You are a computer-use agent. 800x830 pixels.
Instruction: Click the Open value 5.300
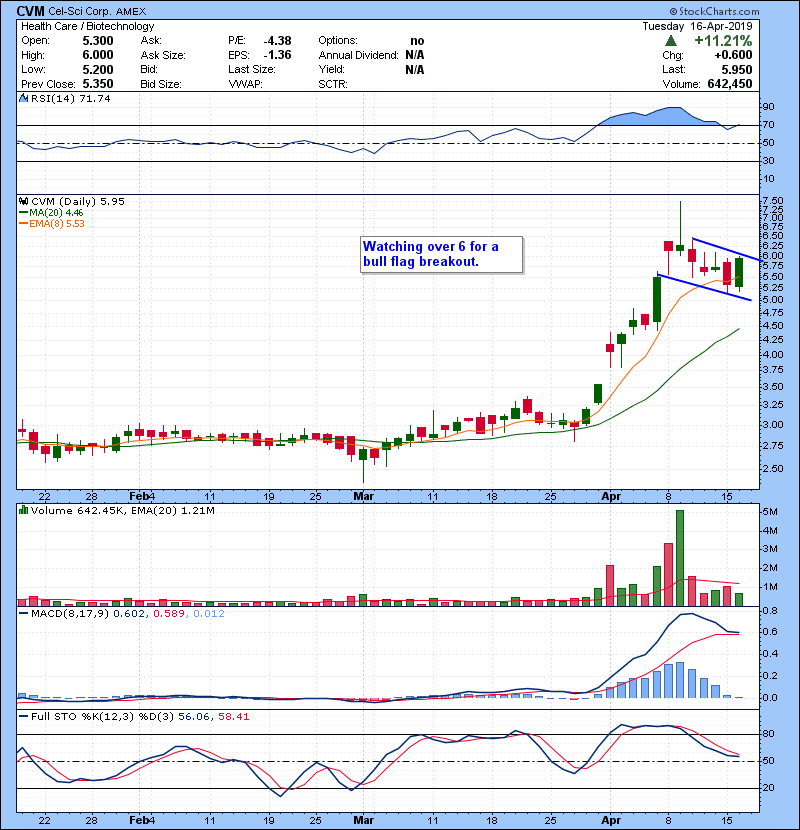click(x=98, y=41)
